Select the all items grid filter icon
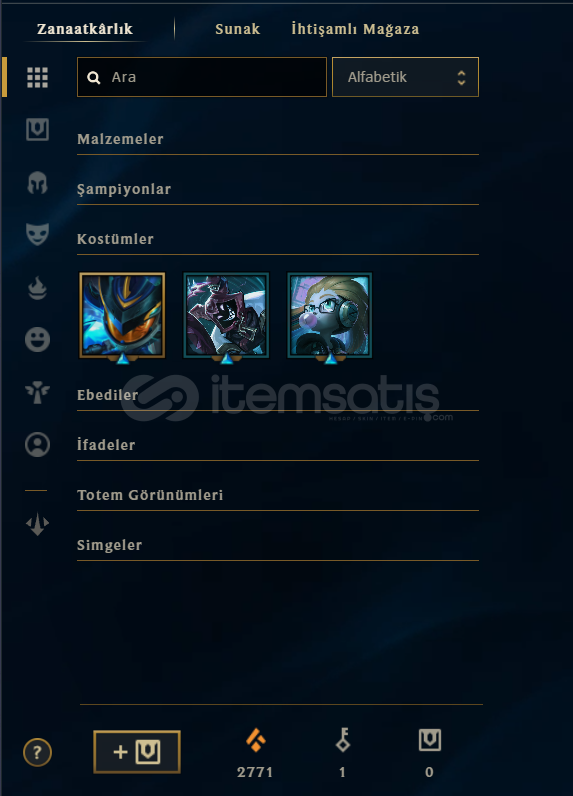 [x=38, y=77]
